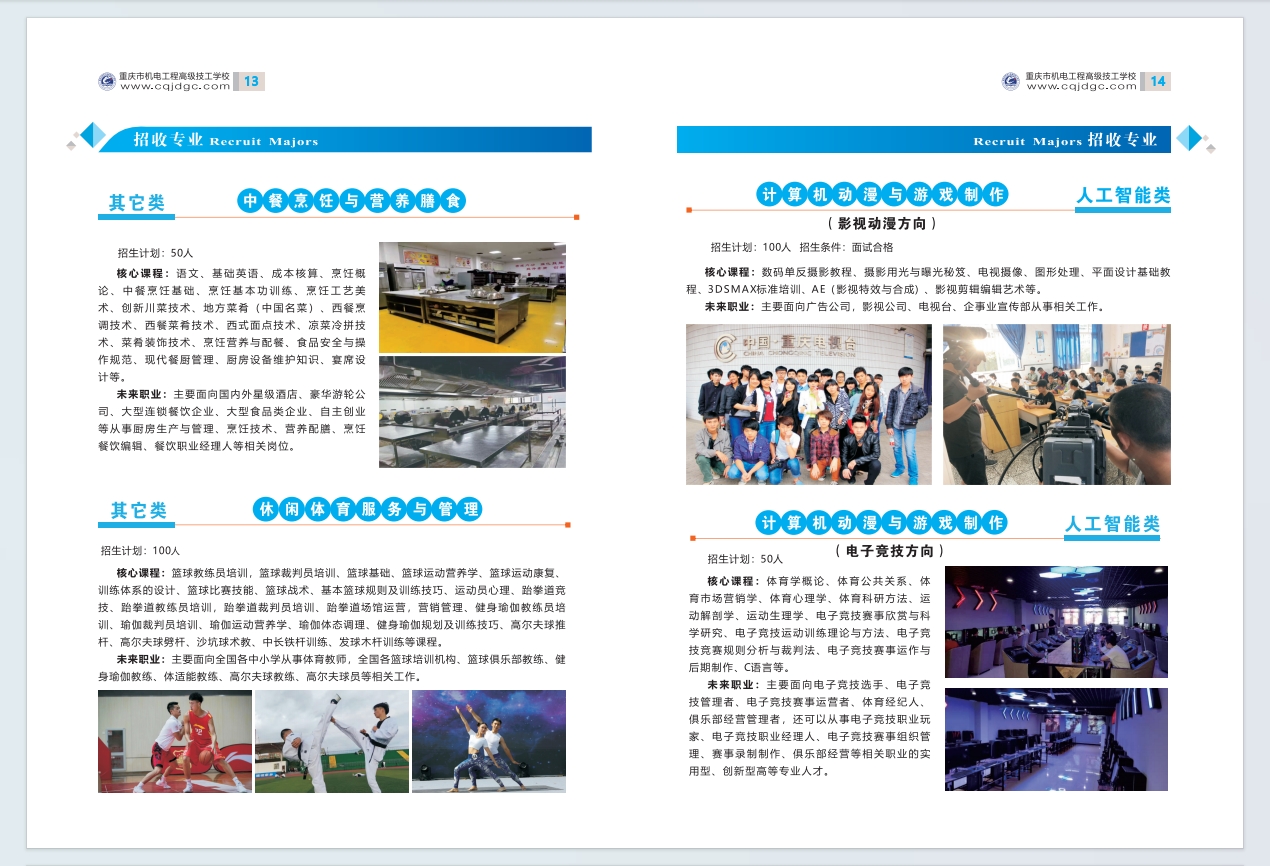Click 招生计划：50人 in the 电子竞技 section
Image resolution: width=1270 pixels, height=866 pixels.
coord(745,559)
